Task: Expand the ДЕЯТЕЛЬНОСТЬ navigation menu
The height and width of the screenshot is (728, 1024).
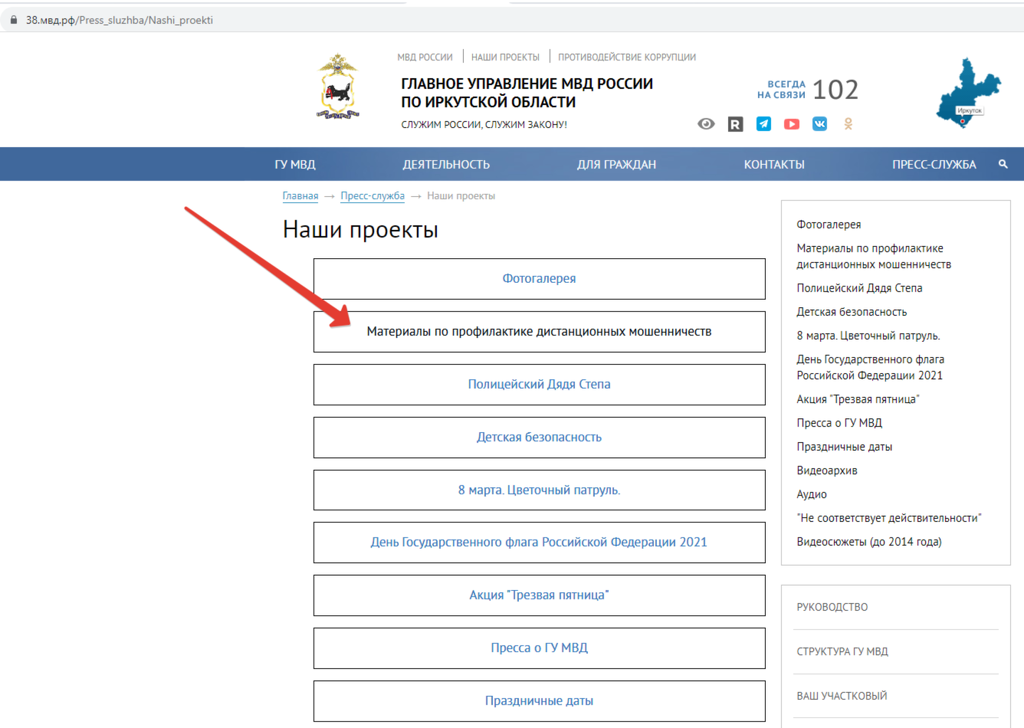Action: coord(446,165)
